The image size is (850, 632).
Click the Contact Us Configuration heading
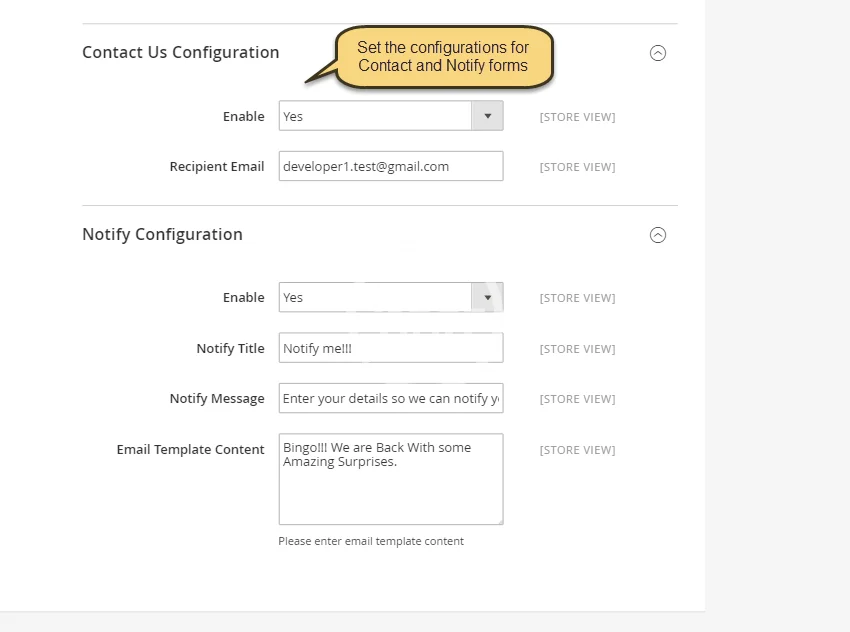[181, 52]
